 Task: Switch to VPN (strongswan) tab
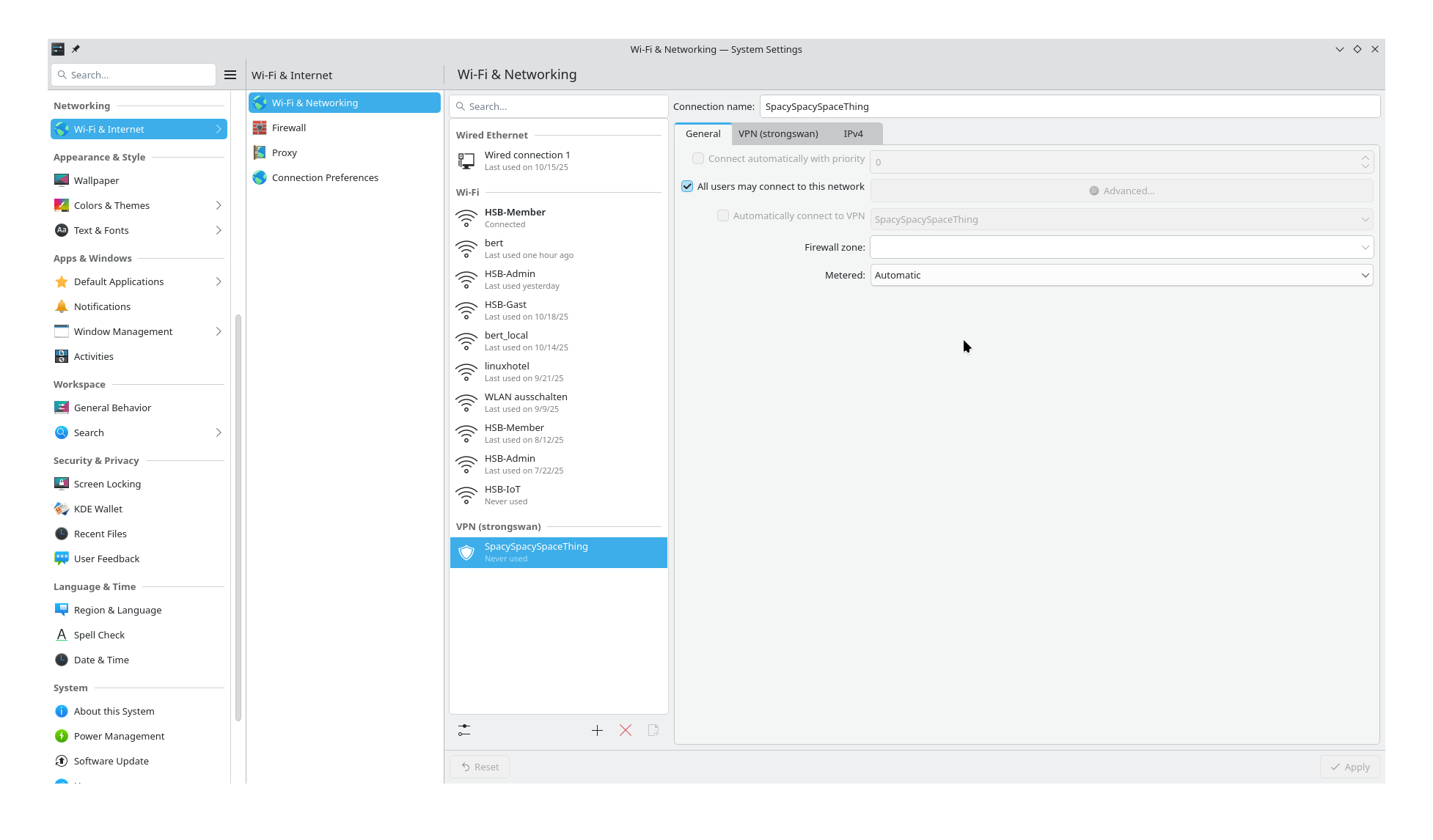pyautogui.click(x=778, y=133)
